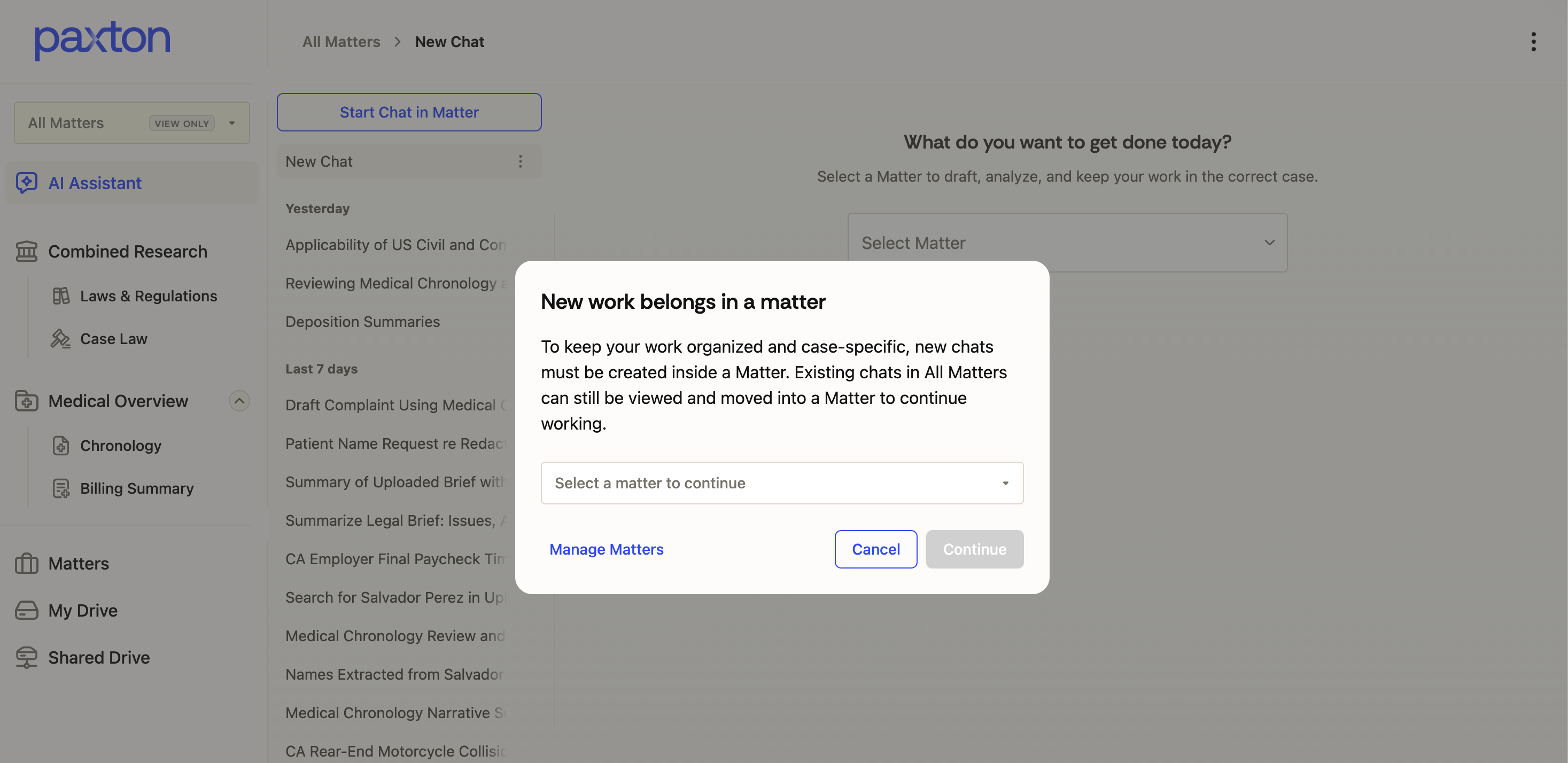Click the AI Assistant sparkle chat icon

tap(26, 183)
